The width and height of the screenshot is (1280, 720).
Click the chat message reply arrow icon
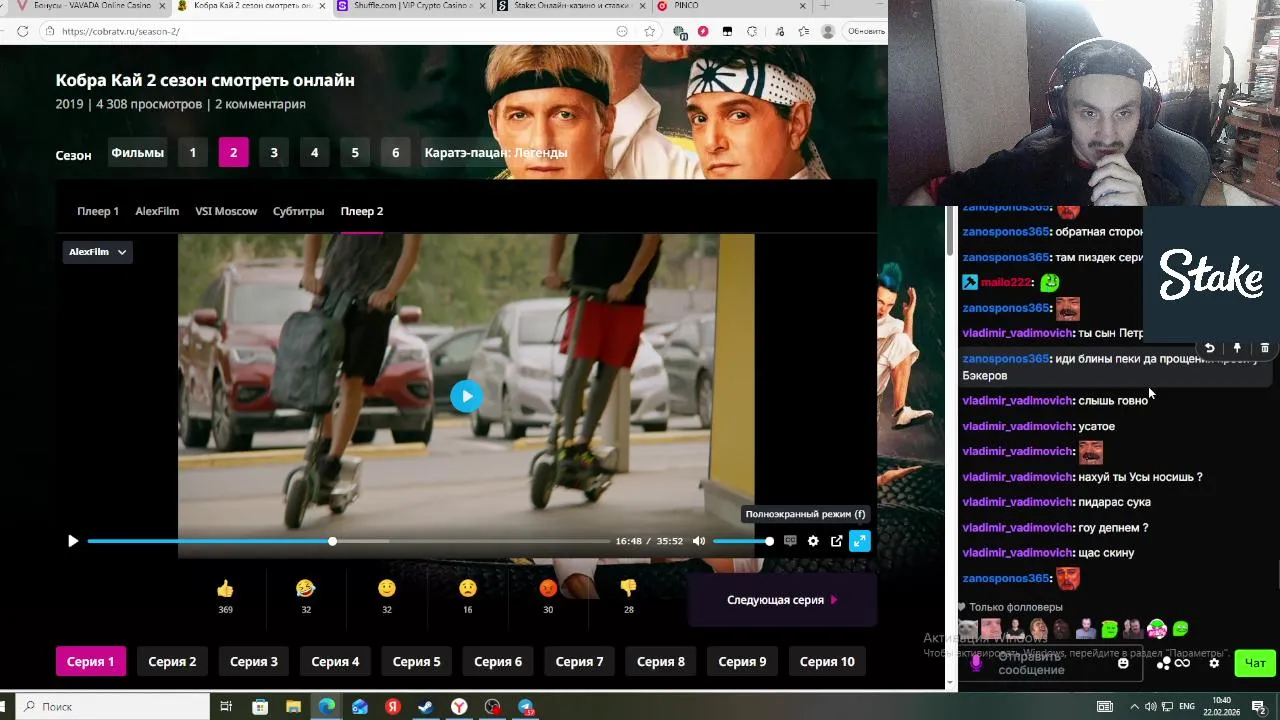point(1209,348)
